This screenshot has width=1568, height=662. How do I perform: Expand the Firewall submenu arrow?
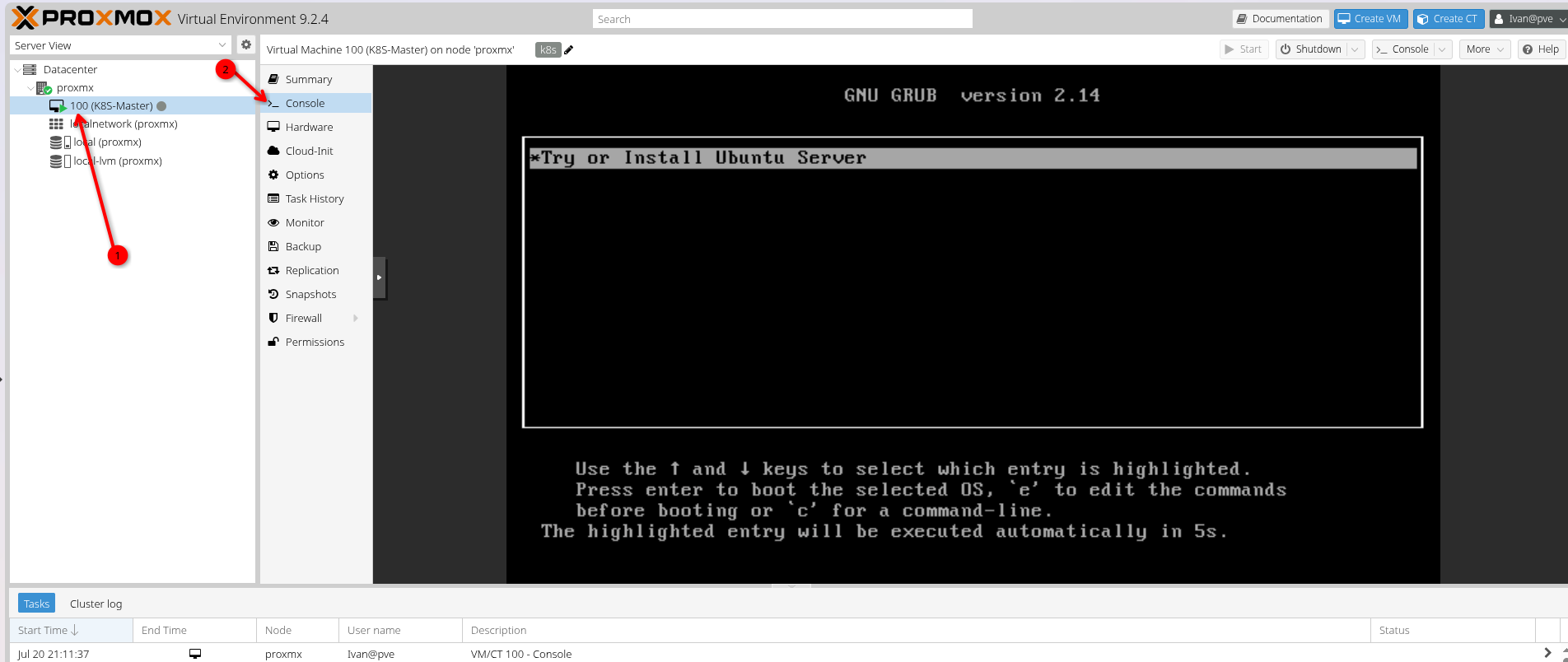tap(356, 318)
